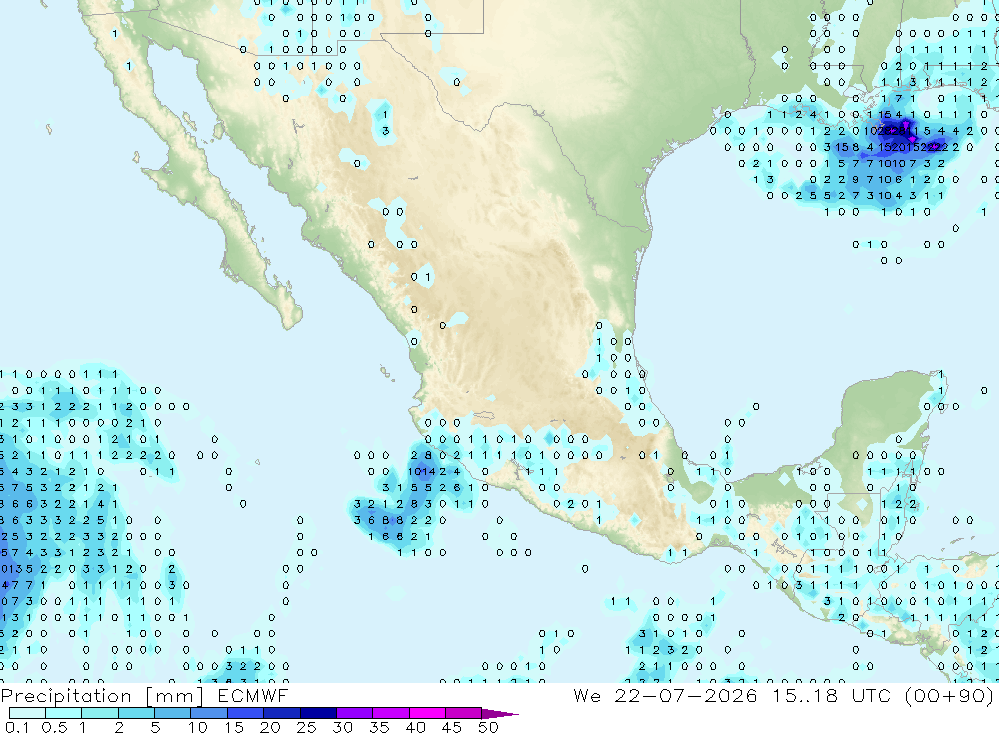Click the "30" legend scale label
Screen dimensions: 1000x733
click(342, 727)
